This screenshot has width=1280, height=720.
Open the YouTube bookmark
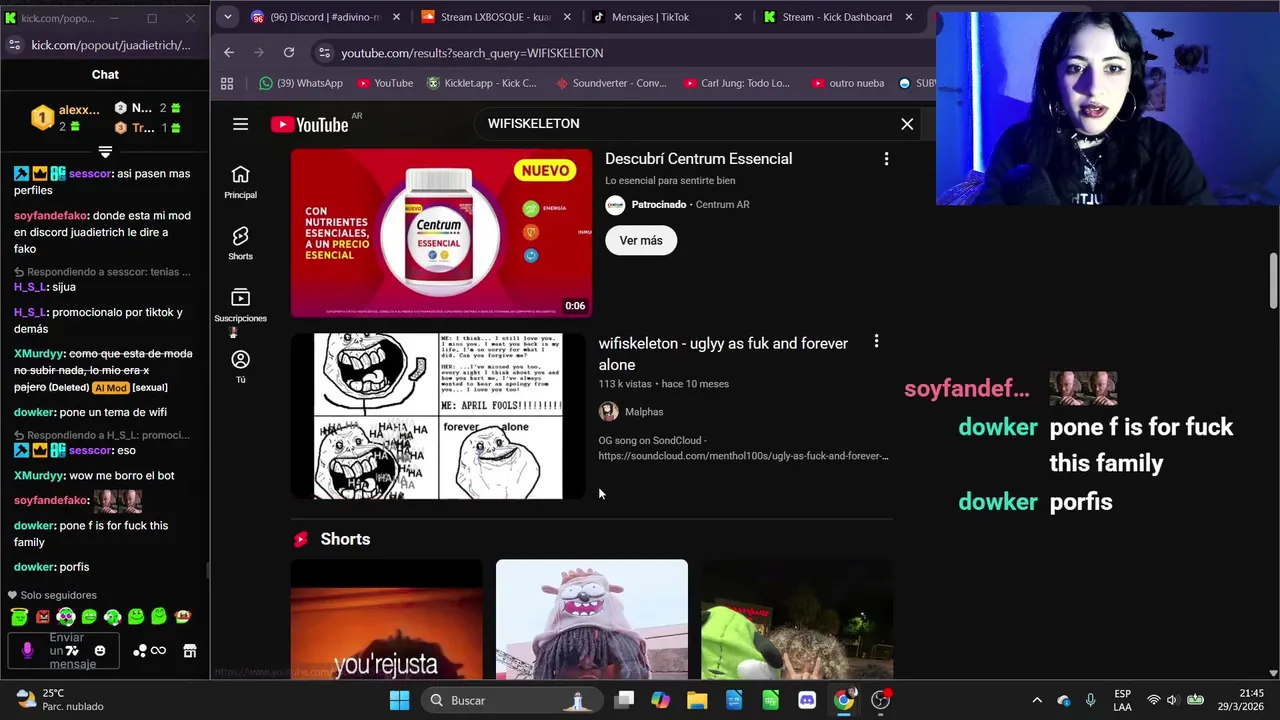click(384, 83)
